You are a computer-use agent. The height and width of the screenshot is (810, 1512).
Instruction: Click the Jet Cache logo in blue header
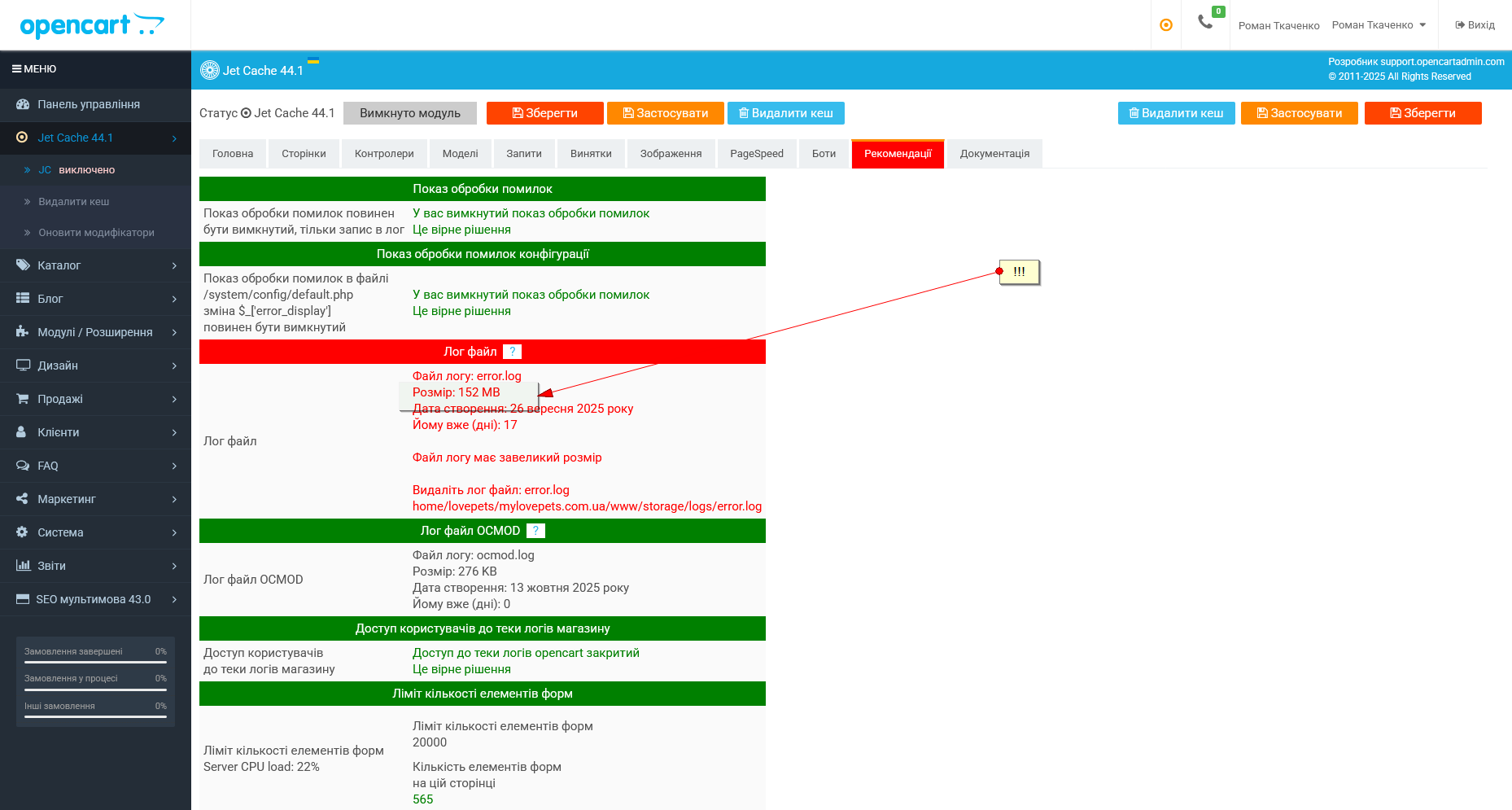click(210, 70)
